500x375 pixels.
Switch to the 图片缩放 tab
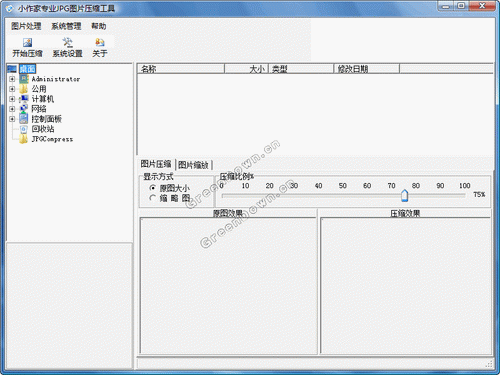coord(193,165)
